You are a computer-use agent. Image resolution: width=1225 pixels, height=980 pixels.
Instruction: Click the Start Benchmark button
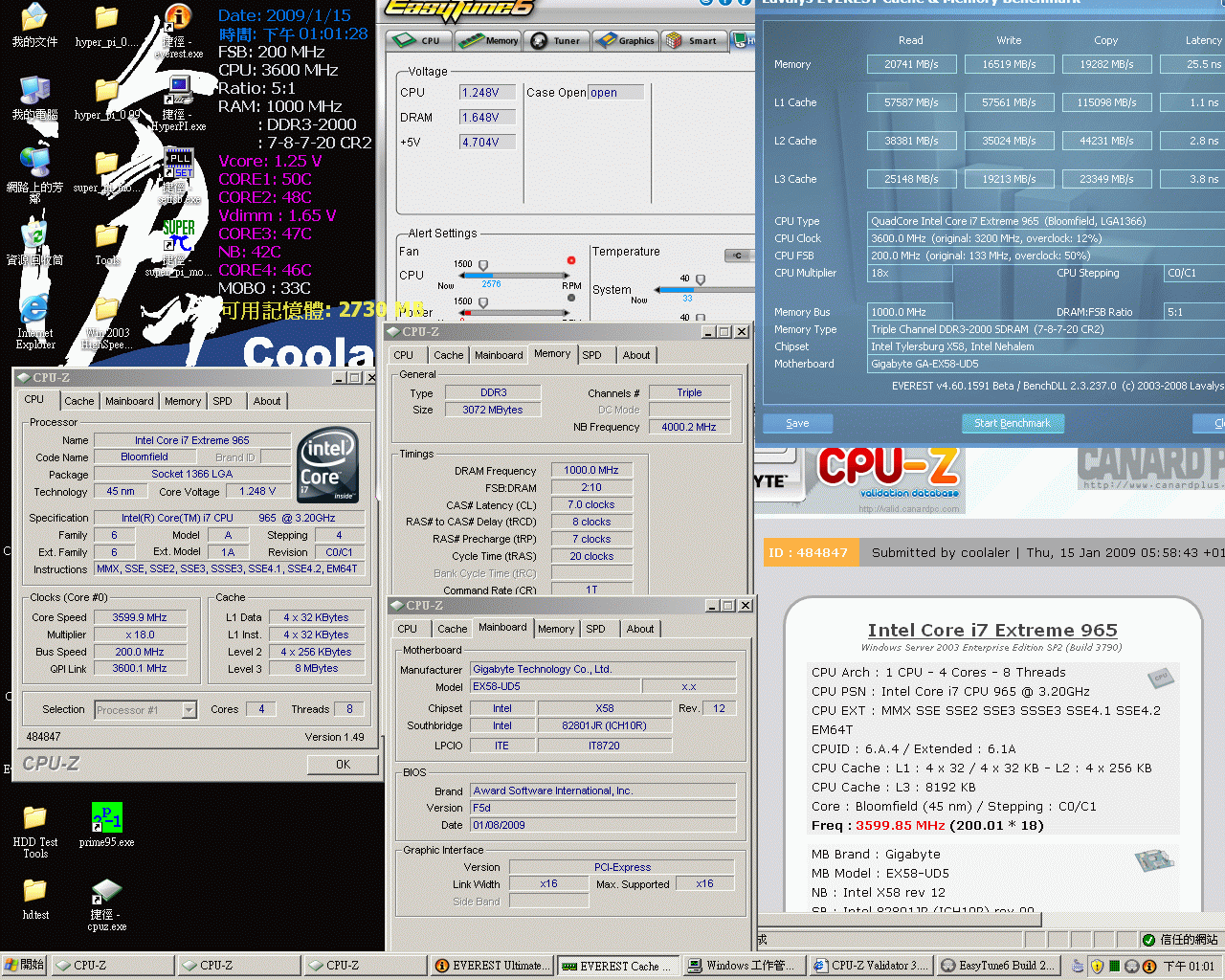click(x=1013, y=423)
